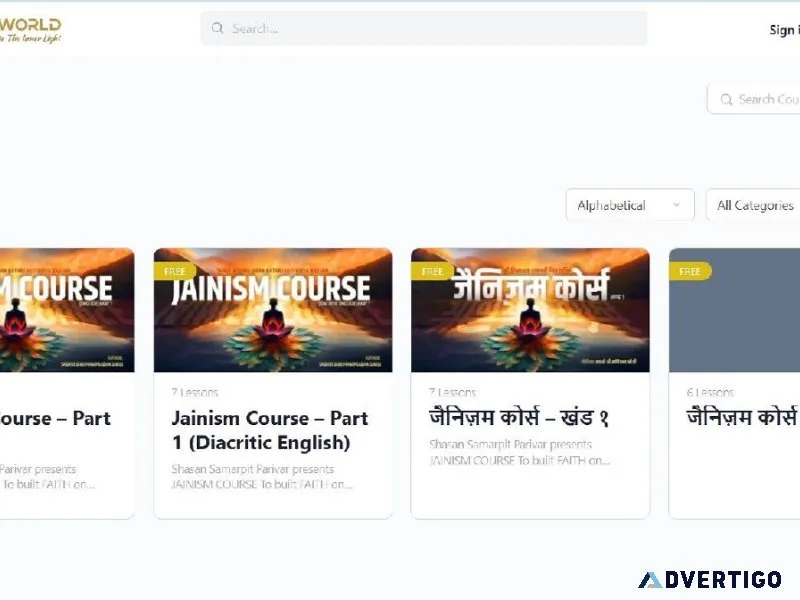Focus the top Search input field
Viewport: 800px width, 600px height.
pos(424,29)
